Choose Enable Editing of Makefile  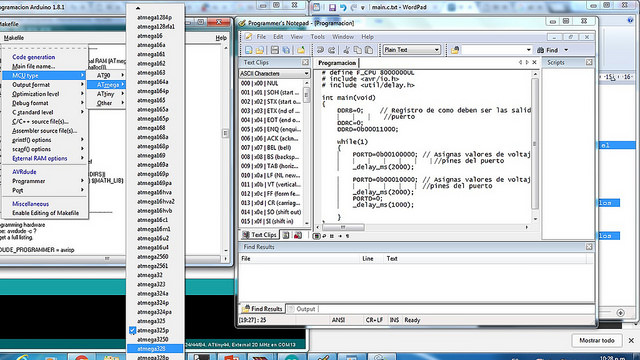44,213
